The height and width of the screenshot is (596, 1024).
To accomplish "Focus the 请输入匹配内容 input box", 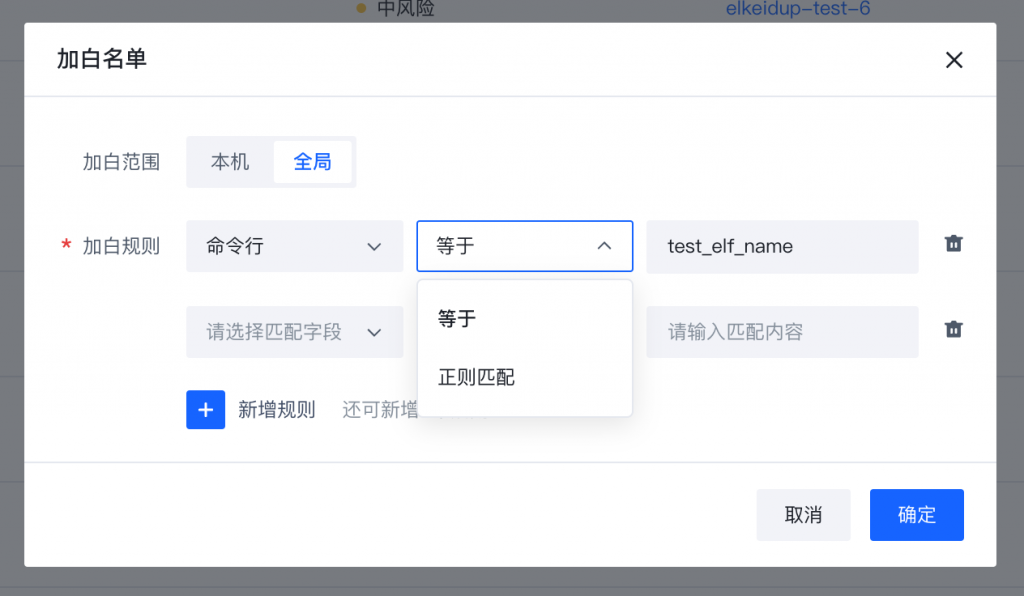I will tap(782, 332).
